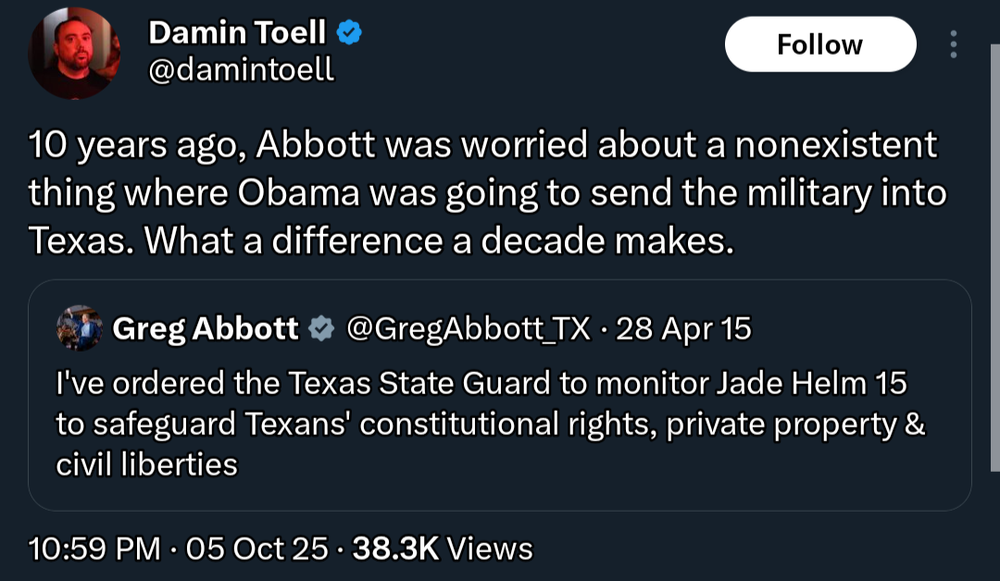Click the Damin Toell display name
The width and height of the screenshot is (1000, 581).
pyautogui.click(x=237, y=32)
